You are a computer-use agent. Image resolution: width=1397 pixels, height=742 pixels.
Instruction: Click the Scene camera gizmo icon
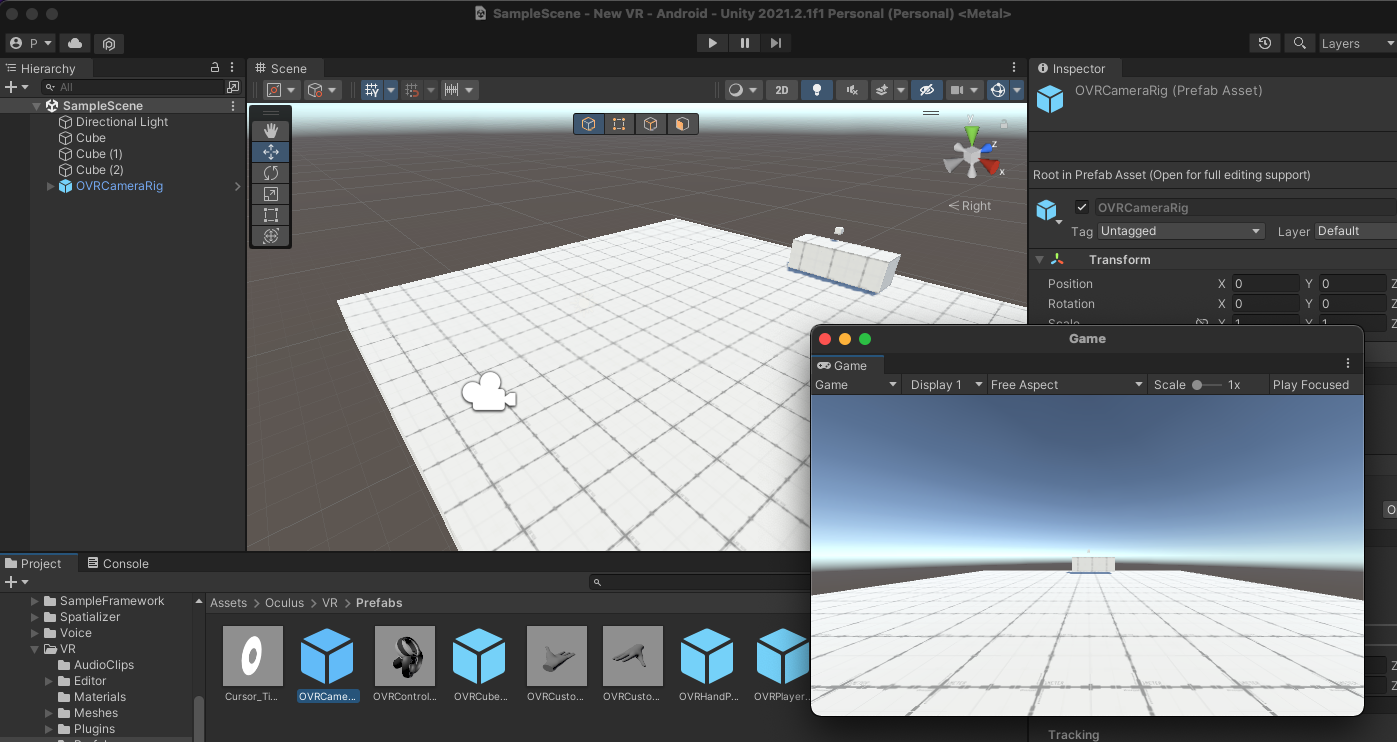tap(488, 392)
